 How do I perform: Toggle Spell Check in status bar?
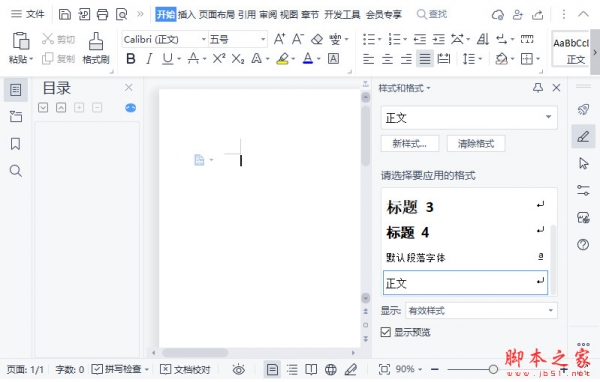[120, 369]
